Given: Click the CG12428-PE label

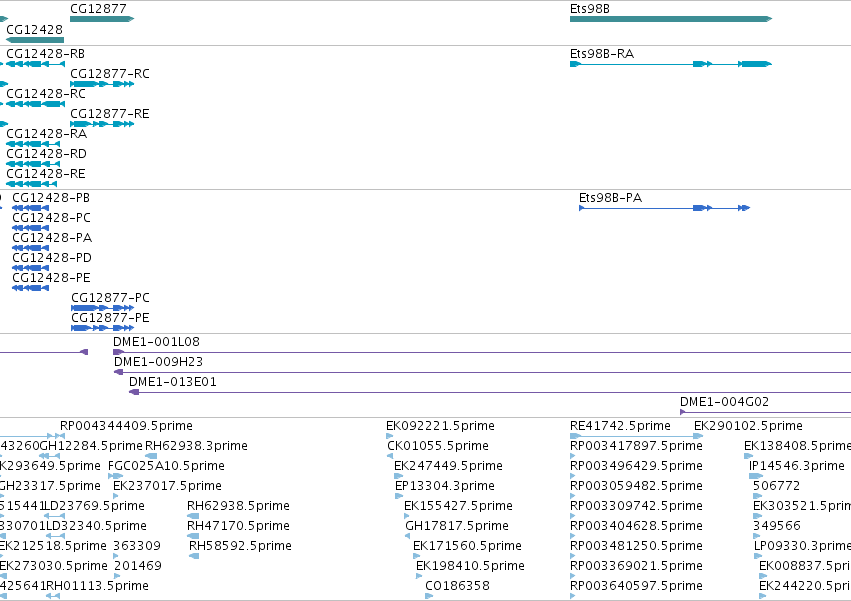Looking at the screenshot, I should tap(51, 278).
